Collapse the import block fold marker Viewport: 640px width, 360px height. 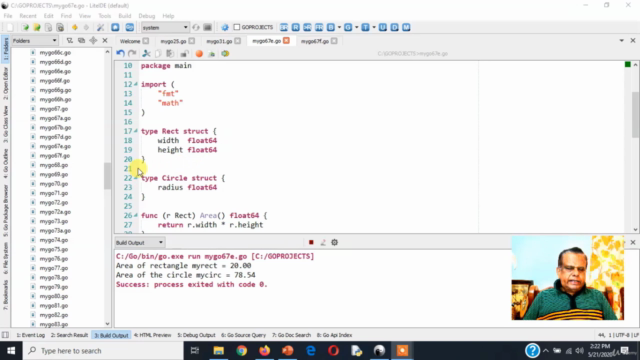(x=136, y=84)
